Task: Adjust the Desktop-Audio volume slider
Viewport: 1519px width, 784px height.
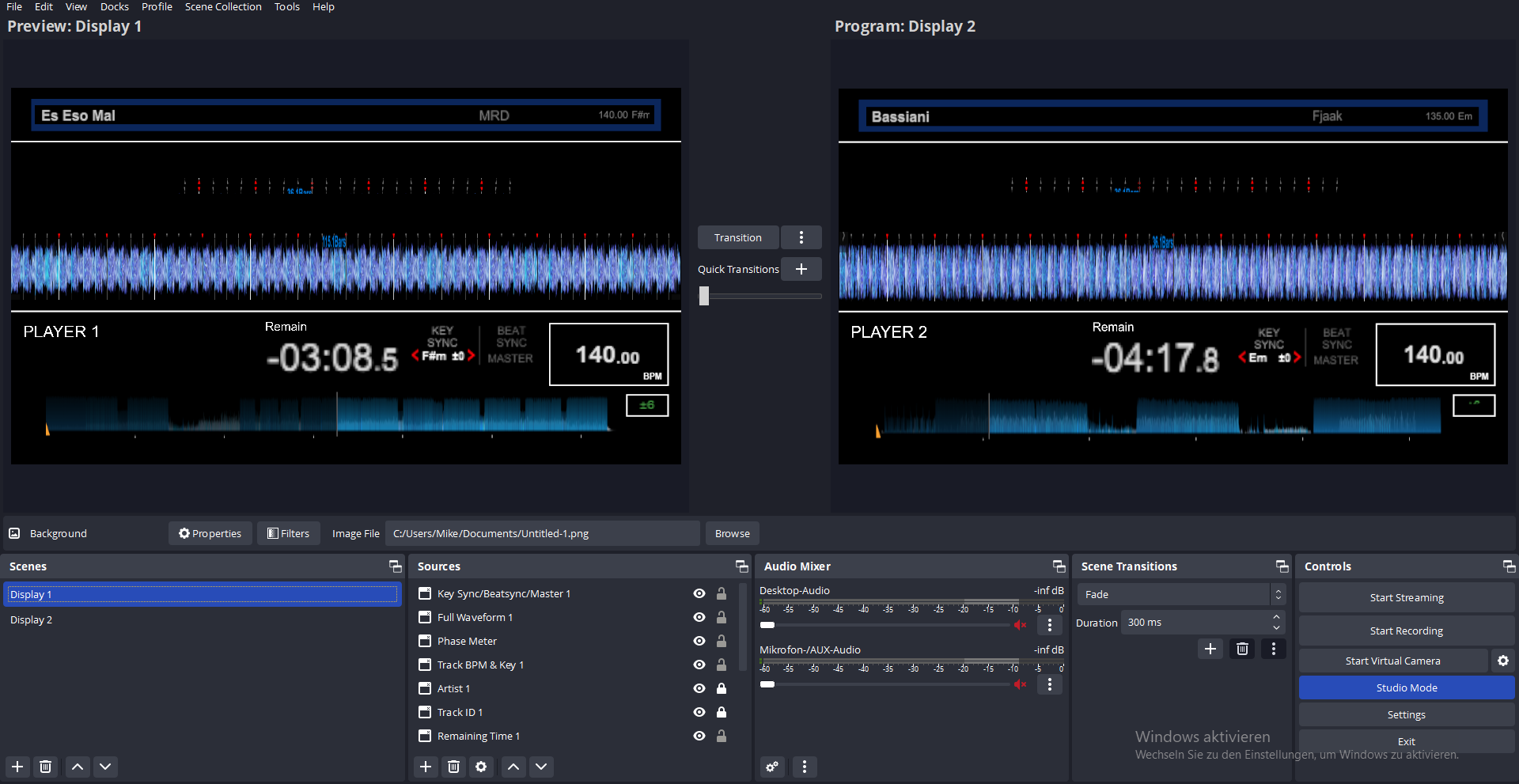Action: click(885, 625)
